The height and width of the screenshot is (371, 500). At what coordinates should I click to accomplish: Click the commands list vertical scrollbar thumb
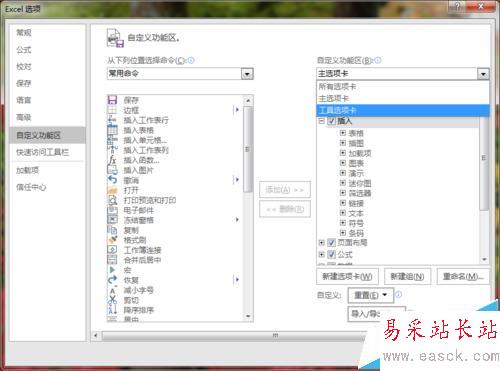[x=248, y=149]
